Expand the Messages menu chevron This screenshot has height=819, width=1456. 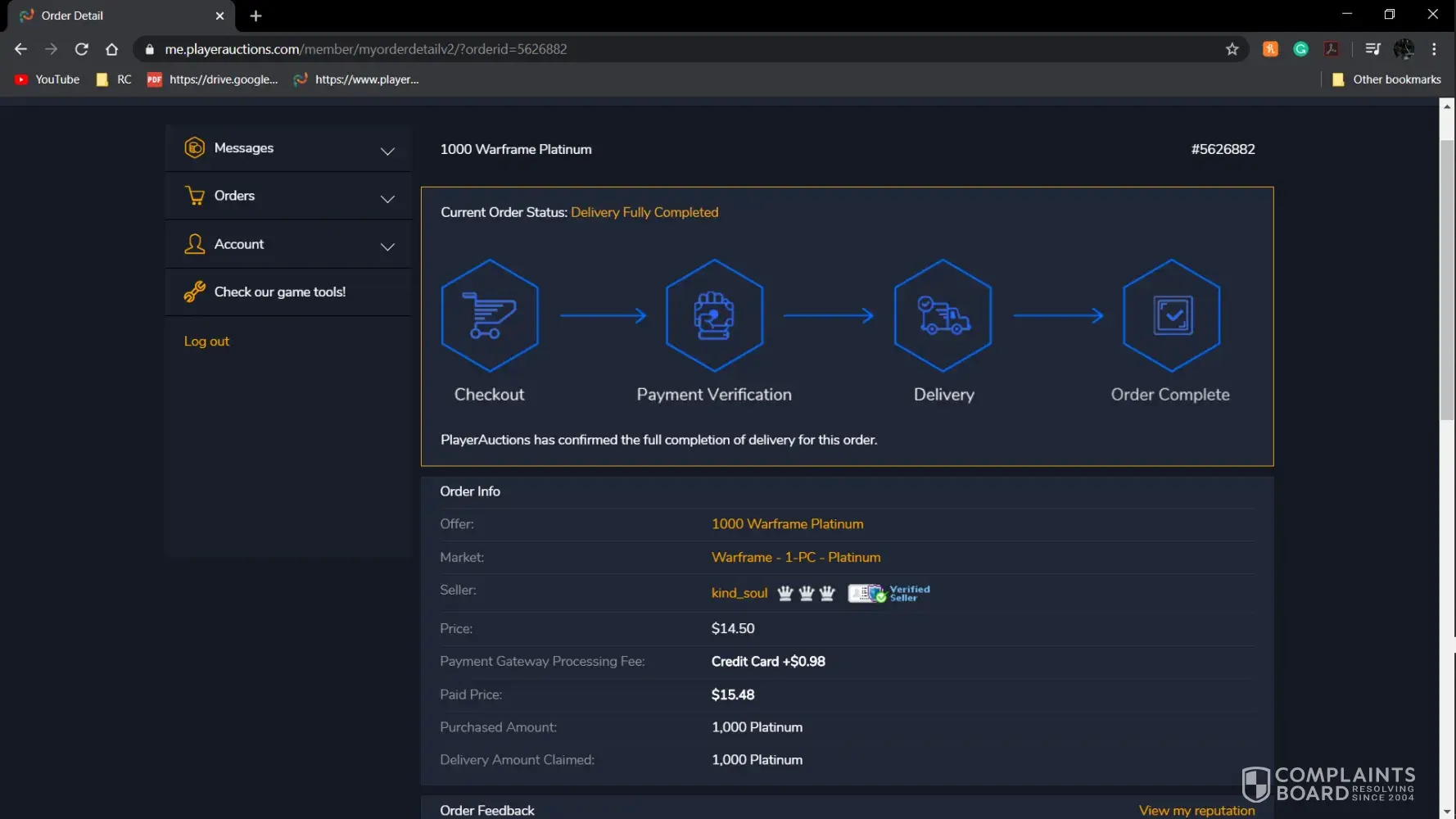(387, 151)
